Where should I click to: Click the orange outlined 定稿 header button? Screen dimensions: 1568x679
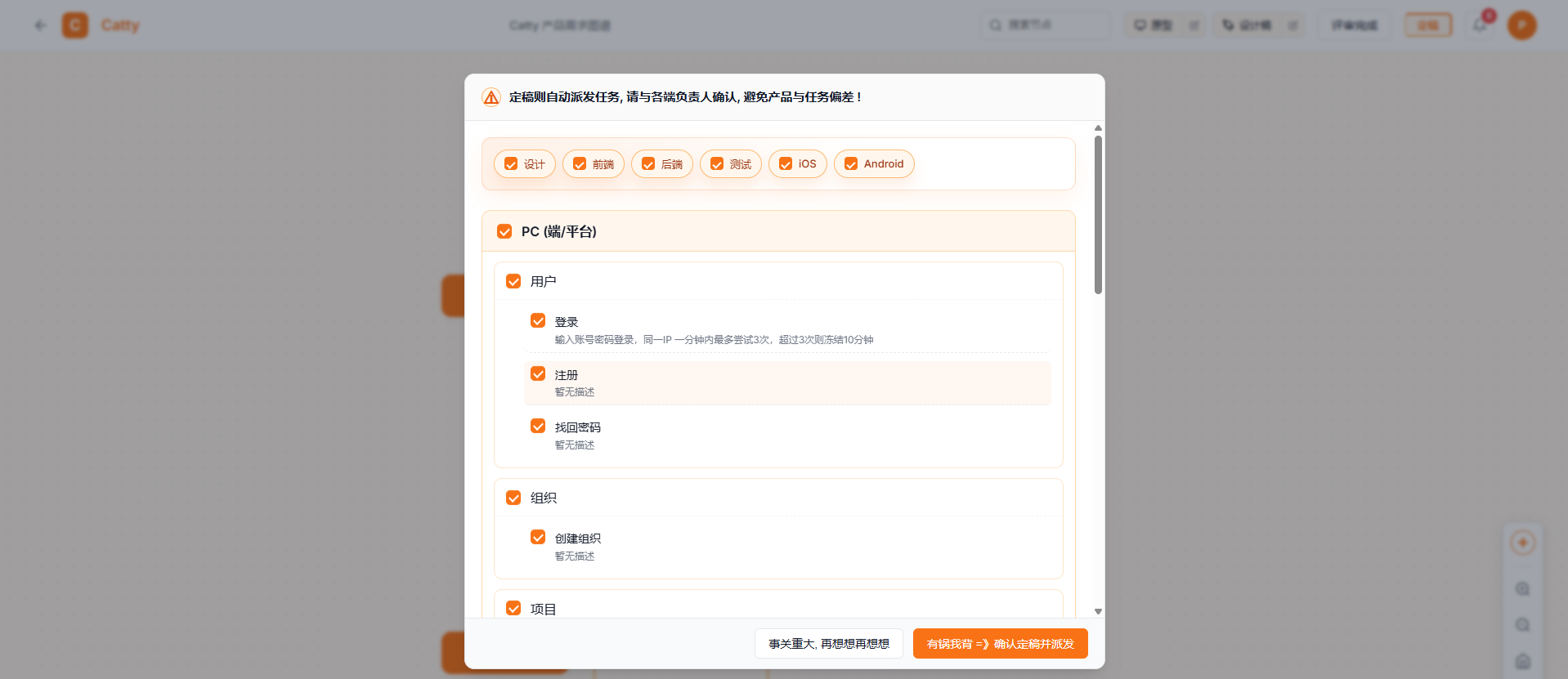click(1427, 25)
